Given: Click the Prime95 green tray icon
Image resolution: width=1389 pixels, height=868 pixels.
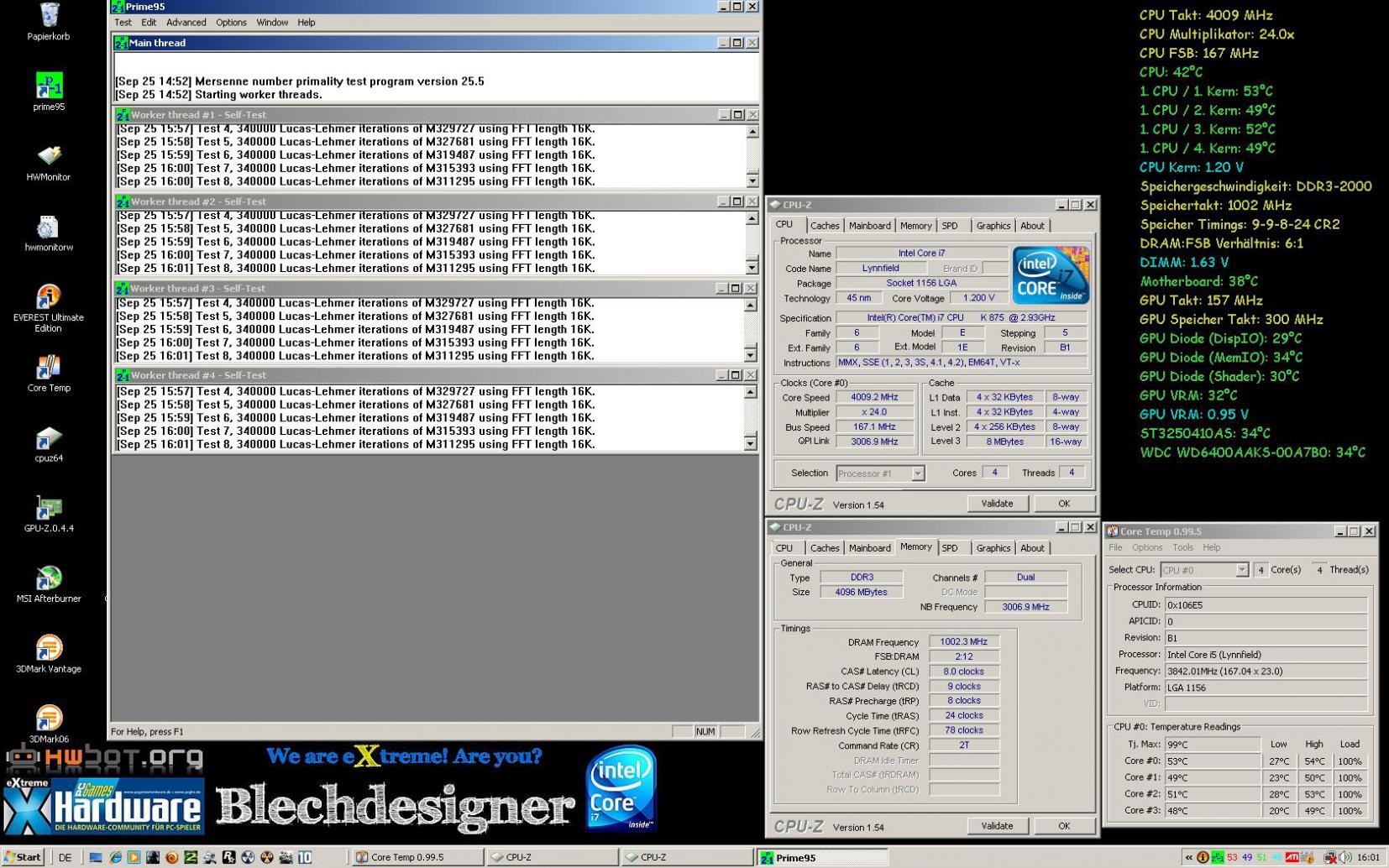Looking at the screenshot, I should 1217,857.
